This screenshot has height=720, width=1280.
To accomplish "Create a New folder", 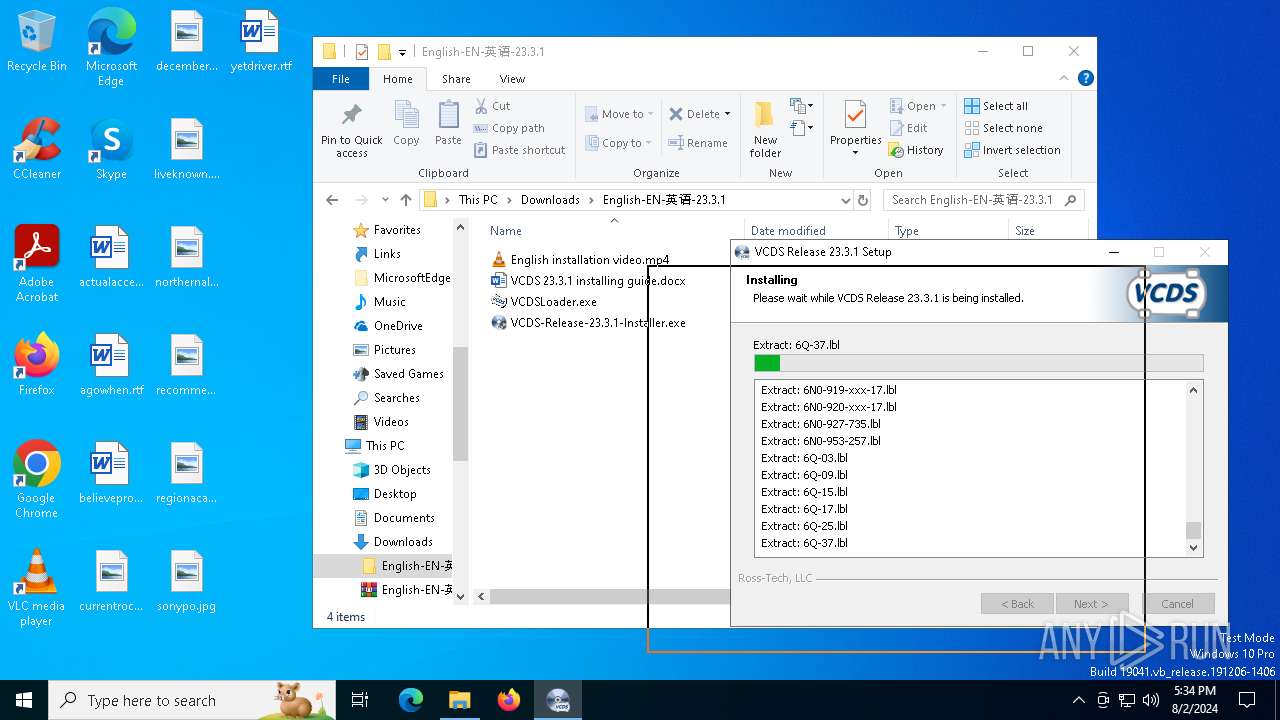I will click(765, 128).
